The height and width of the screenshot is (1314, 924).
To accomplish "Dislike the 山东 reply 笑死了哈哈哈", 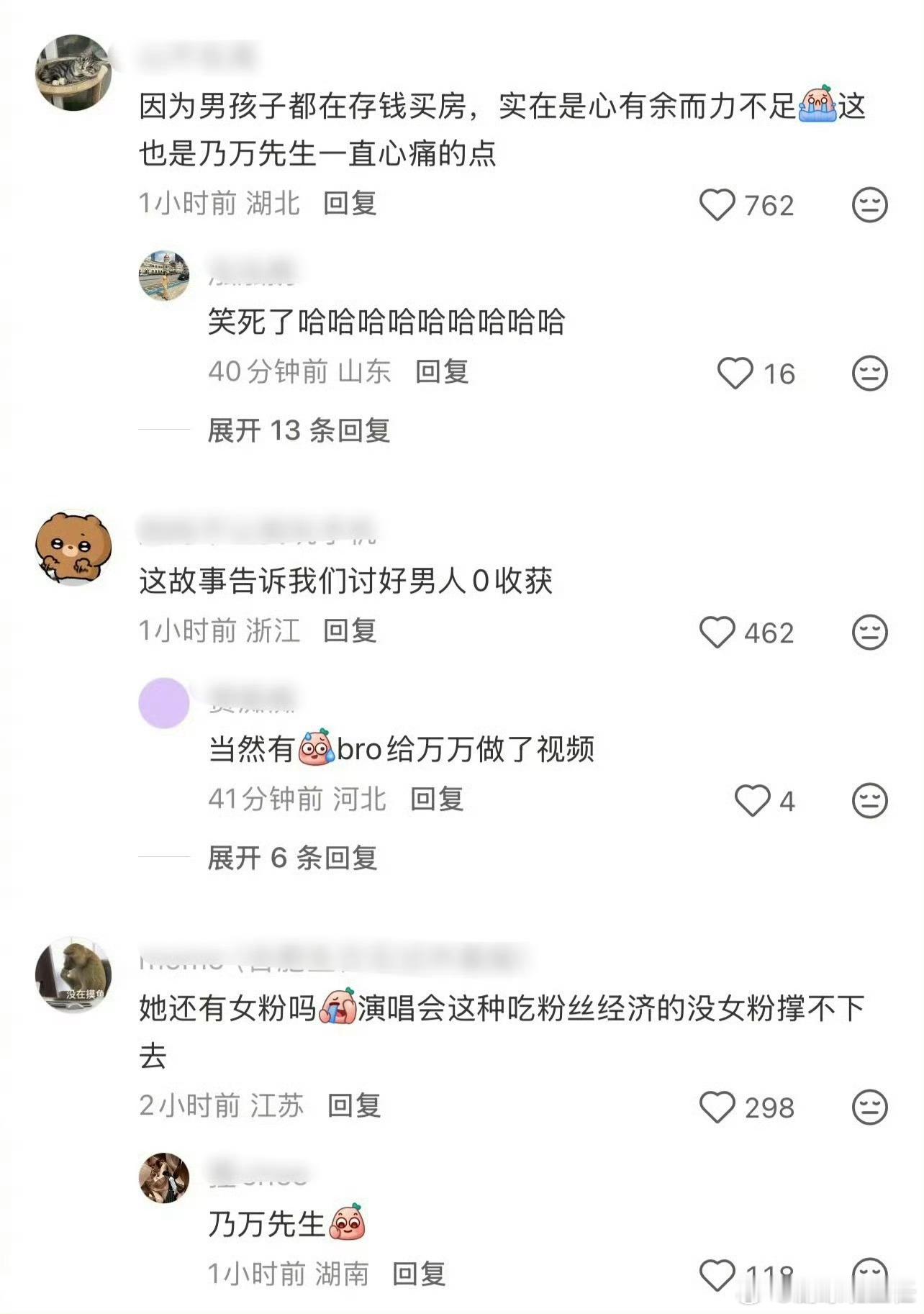I will click(x=869, y=373).
